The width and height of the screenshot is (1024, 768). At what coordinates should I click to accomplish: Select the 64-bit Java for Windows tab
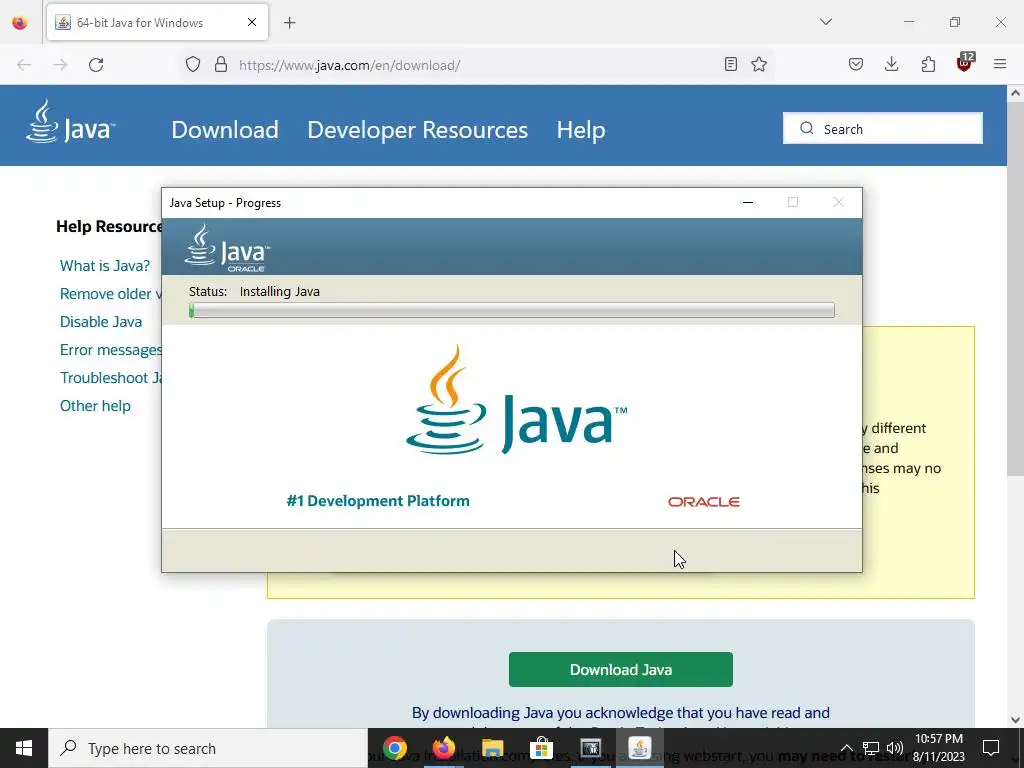click(157, 22)
